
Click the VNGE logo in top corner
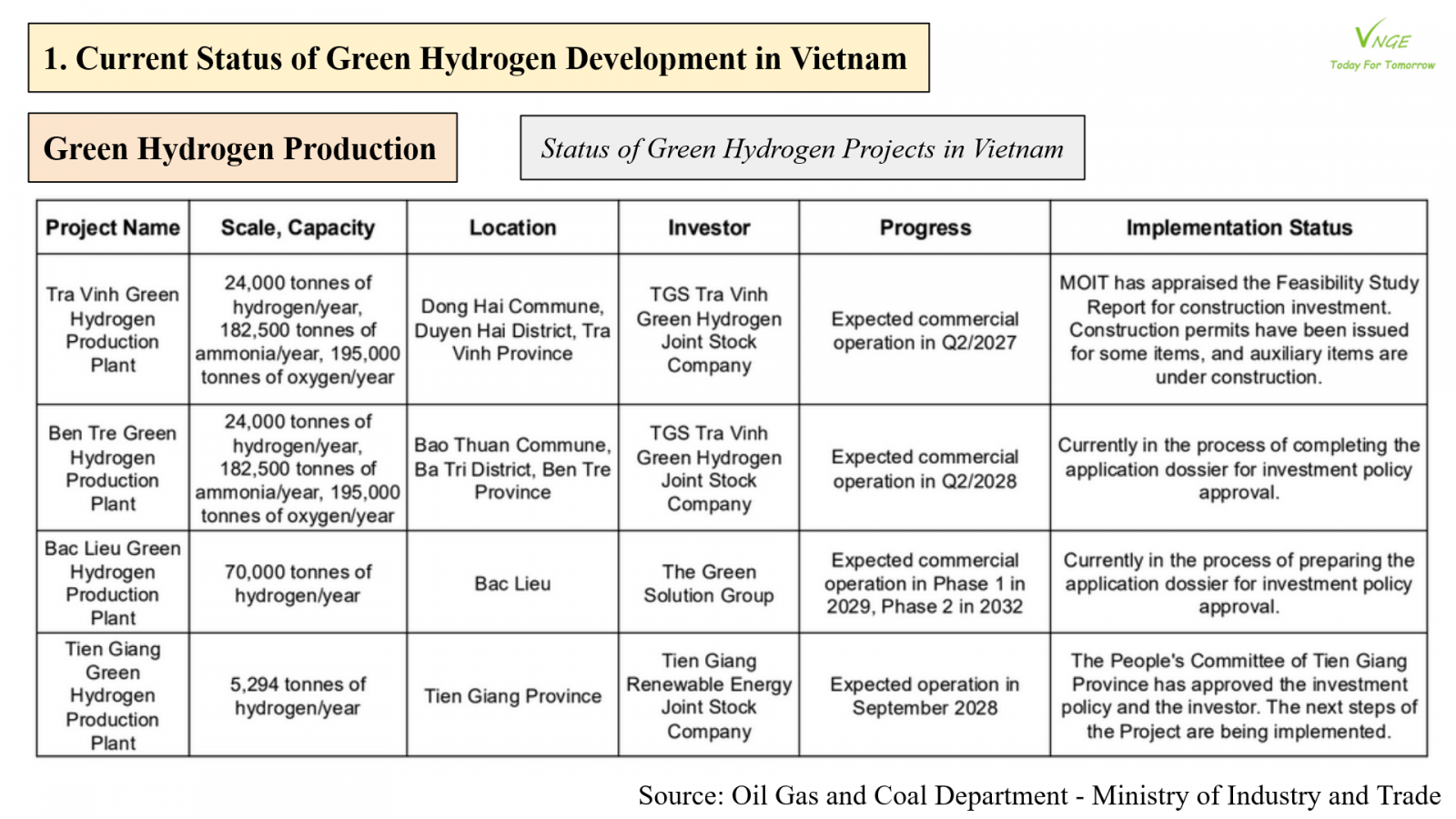(x=1381, y=45)
